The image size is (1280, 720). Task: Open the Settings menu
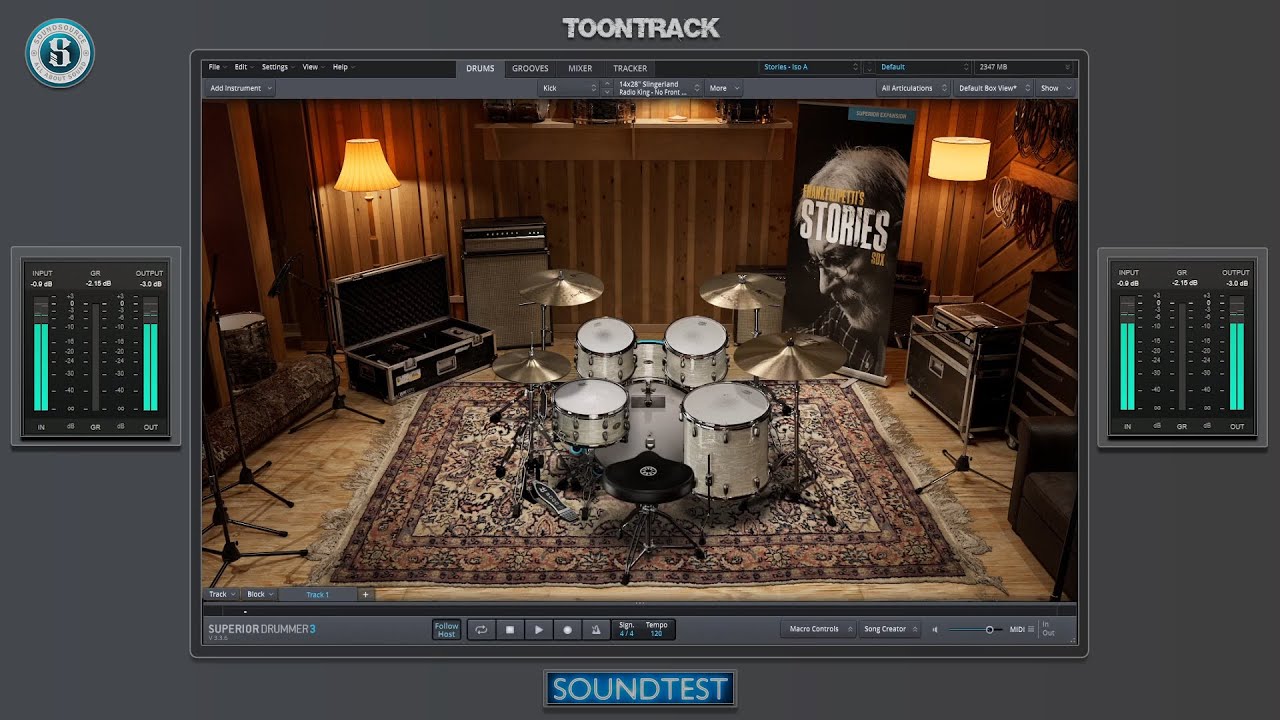point(277,67)
